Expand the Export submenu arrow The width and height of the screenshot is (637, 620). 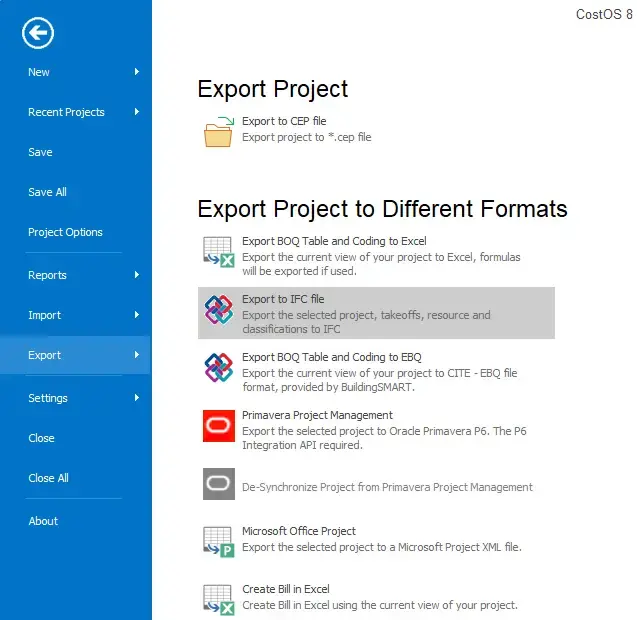pyautogui.click(x=136, y=355)
